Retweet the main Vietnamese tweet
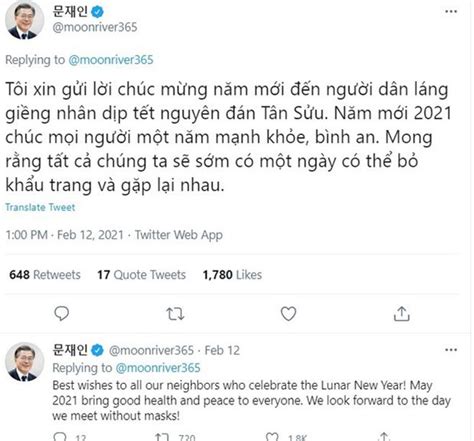Screen dimensions: 474x441 [x=175, y=314]
